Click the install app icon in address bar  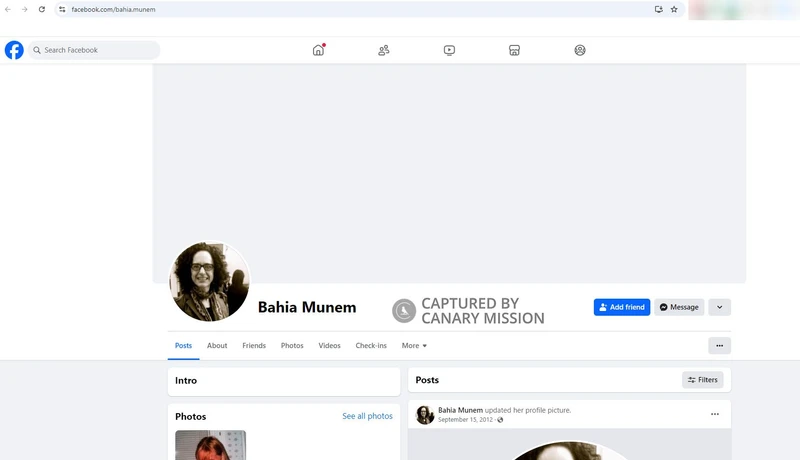coord(659,9)
